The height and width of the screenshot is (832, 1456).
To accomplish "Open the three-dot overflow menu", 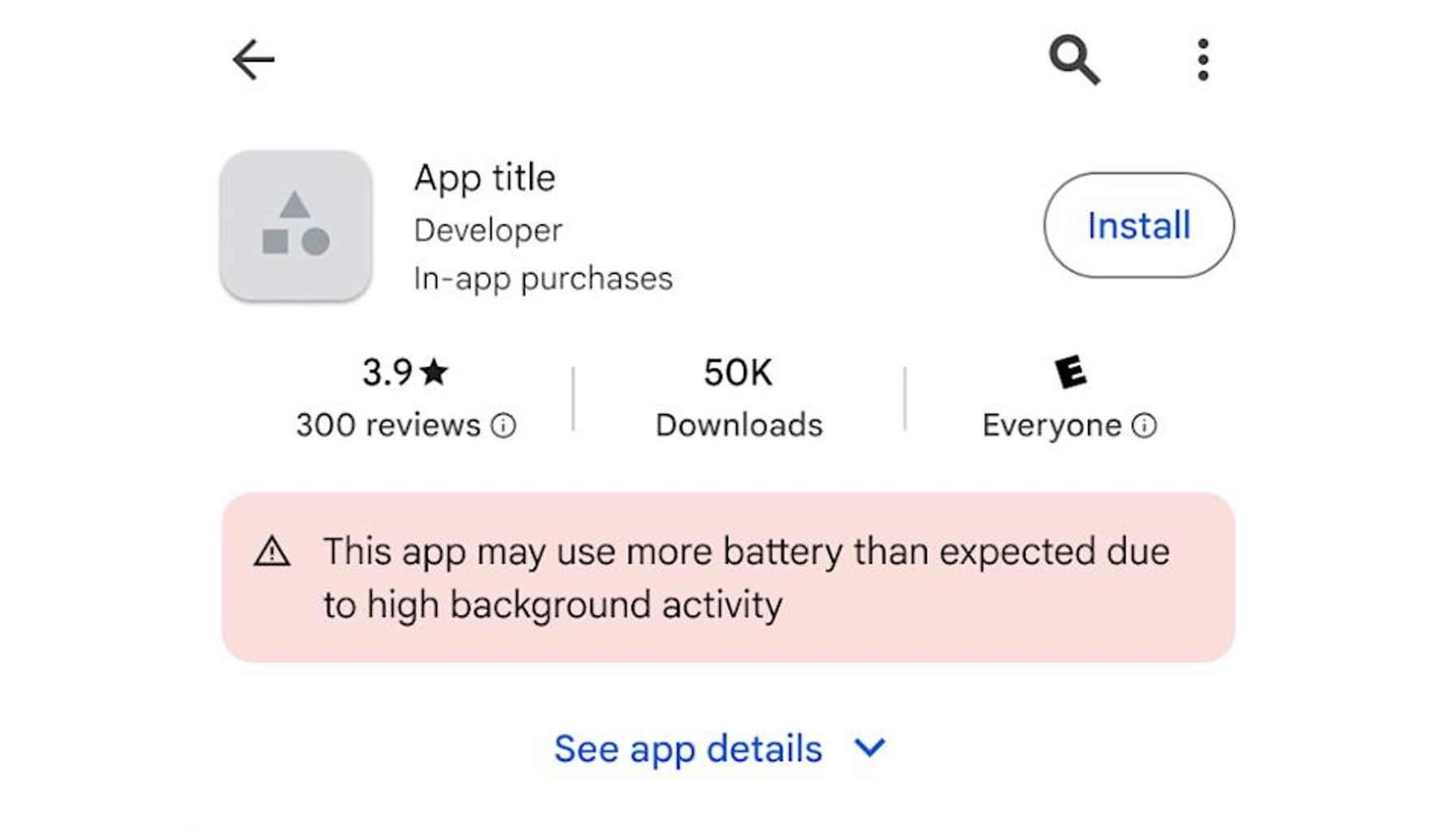I will pyautogui.click(x=1202, y=60).
